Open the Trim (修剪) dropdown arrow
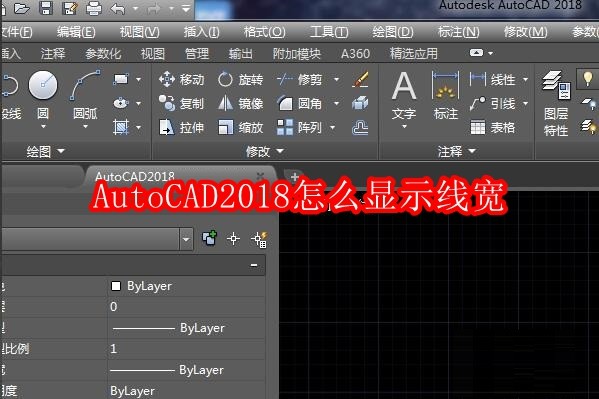599x399 pixels. pyautogui.click(x=337, y=79)
